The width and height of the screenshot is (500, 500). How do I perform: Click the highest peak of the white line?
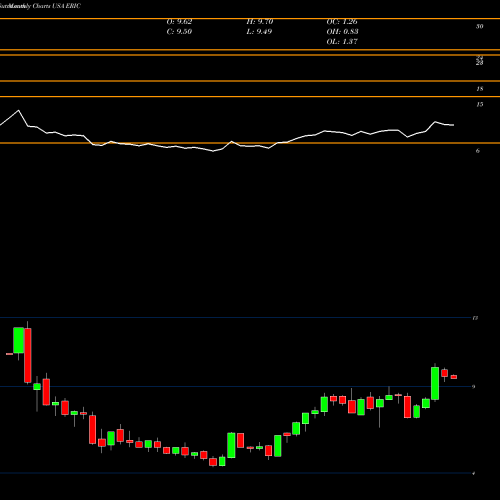coord(18,110)
